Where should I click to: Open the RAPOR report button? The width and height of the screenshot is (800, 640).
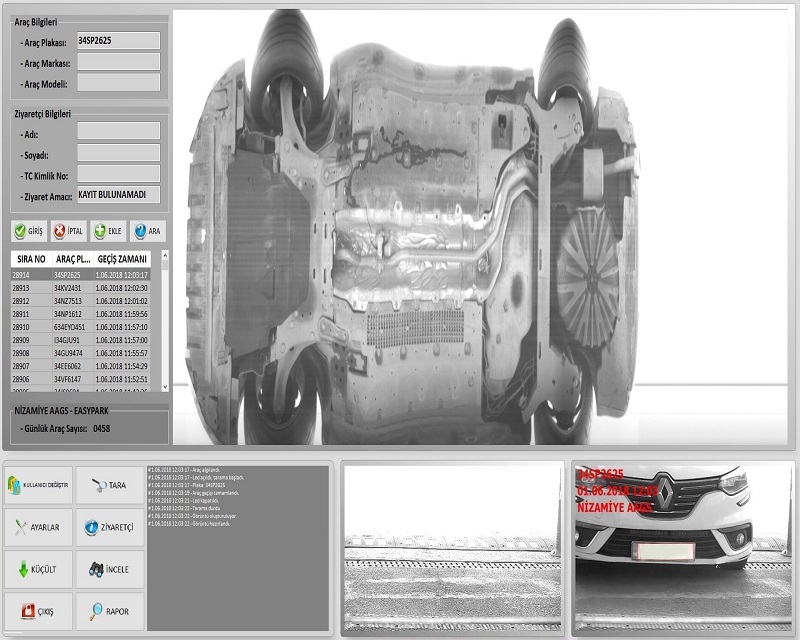point(109,610)
